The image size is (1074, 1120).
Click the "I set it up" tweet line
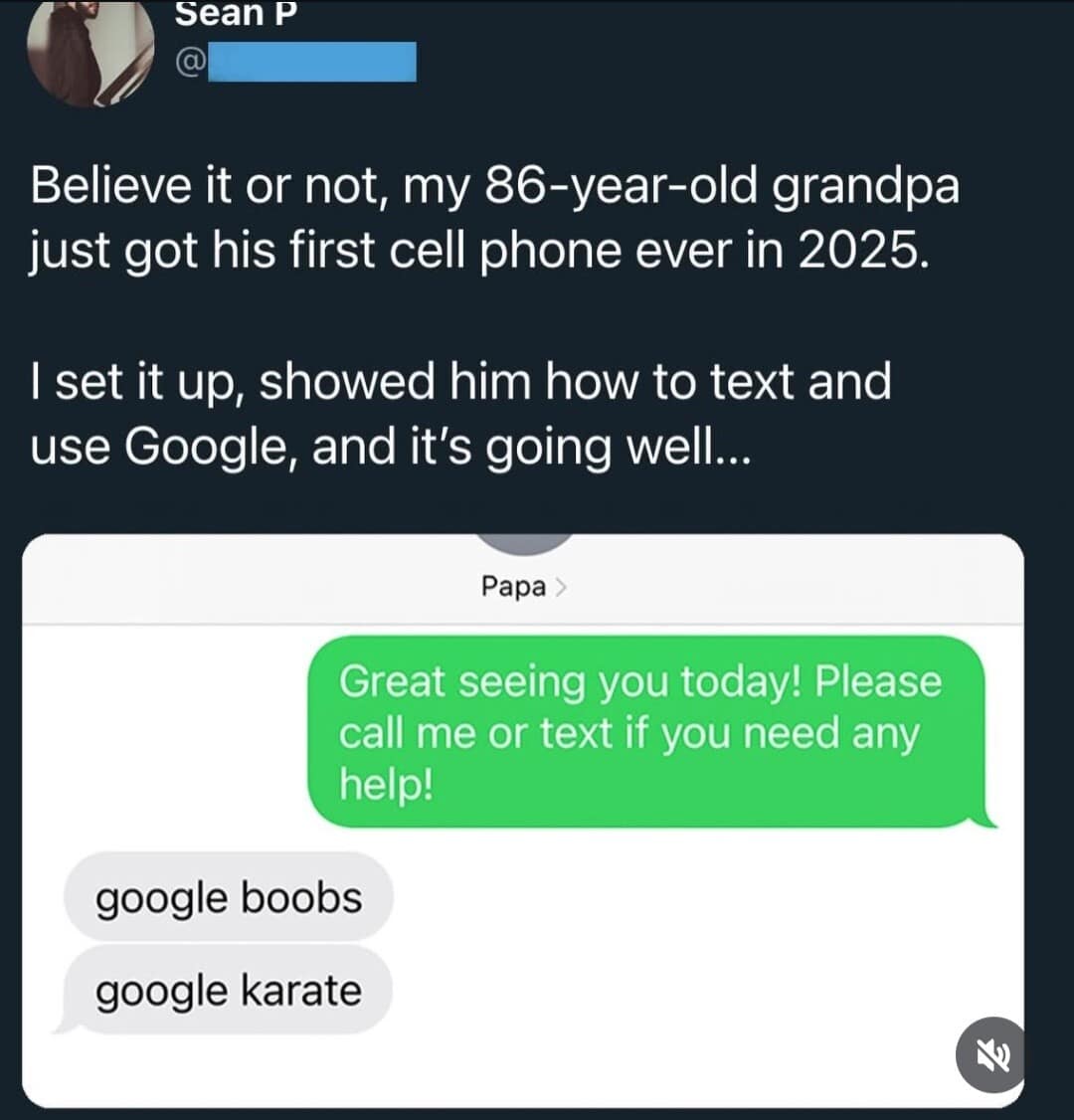pos(460,381)
